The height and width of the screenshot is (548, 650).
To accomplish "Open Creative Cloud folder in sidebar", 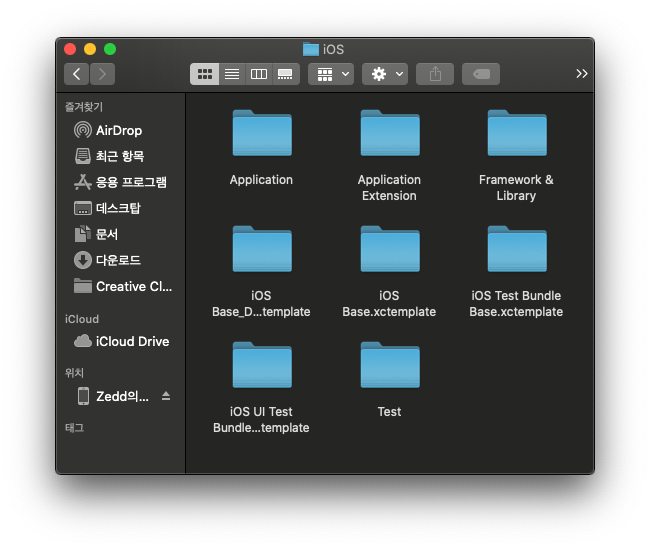I will (x=122, y=286).
